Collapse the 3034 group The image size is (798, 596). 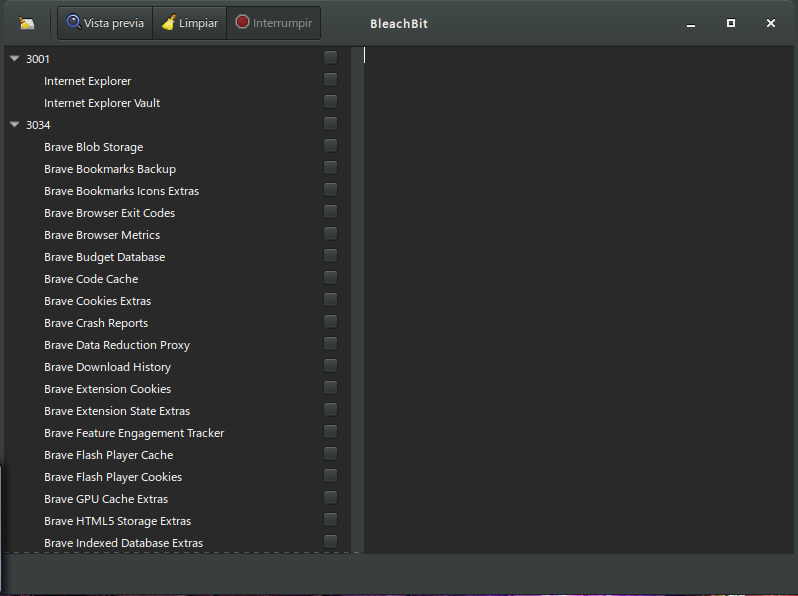tap(15, 125)
